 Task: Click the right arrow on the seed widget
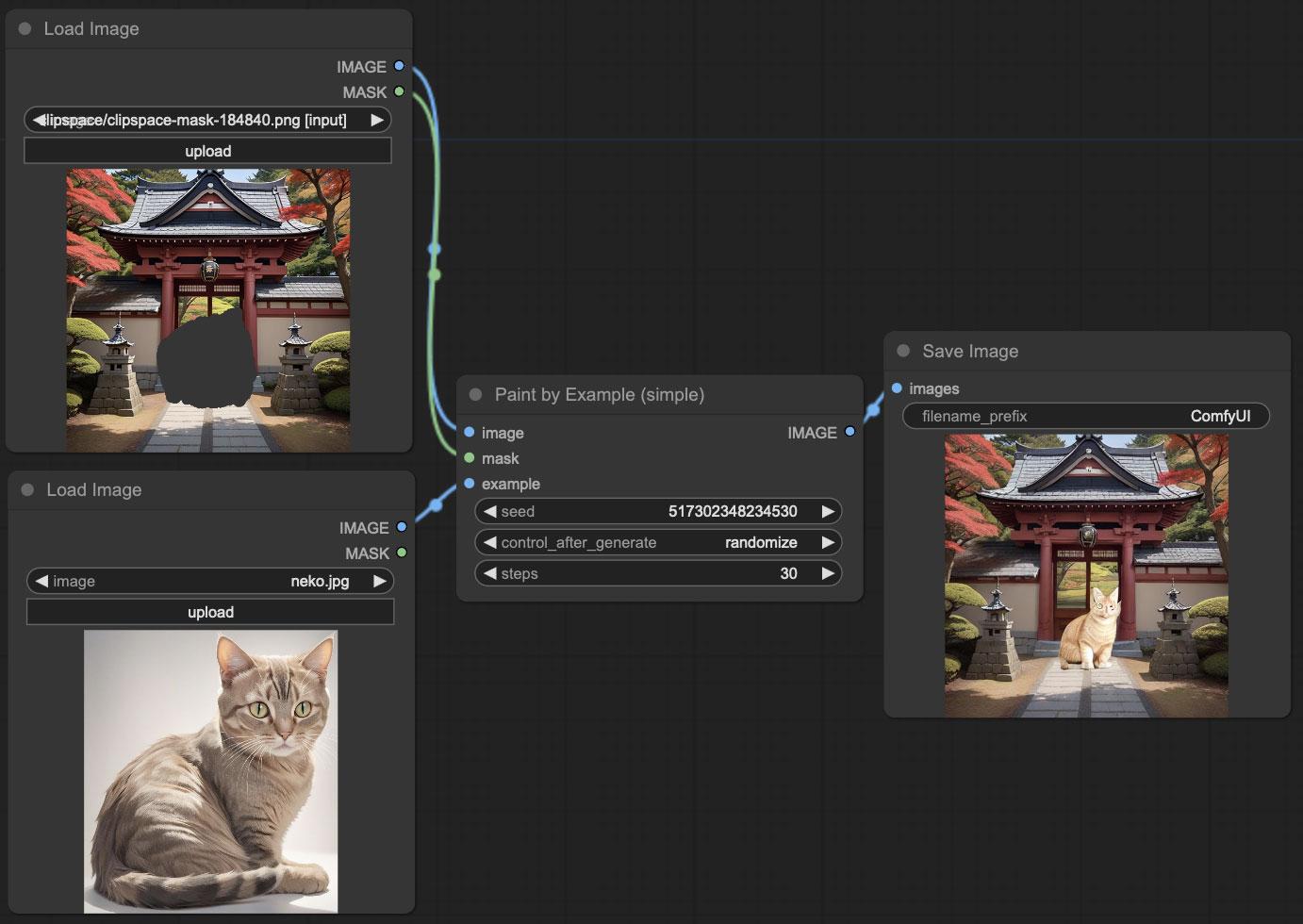(828, 511)
